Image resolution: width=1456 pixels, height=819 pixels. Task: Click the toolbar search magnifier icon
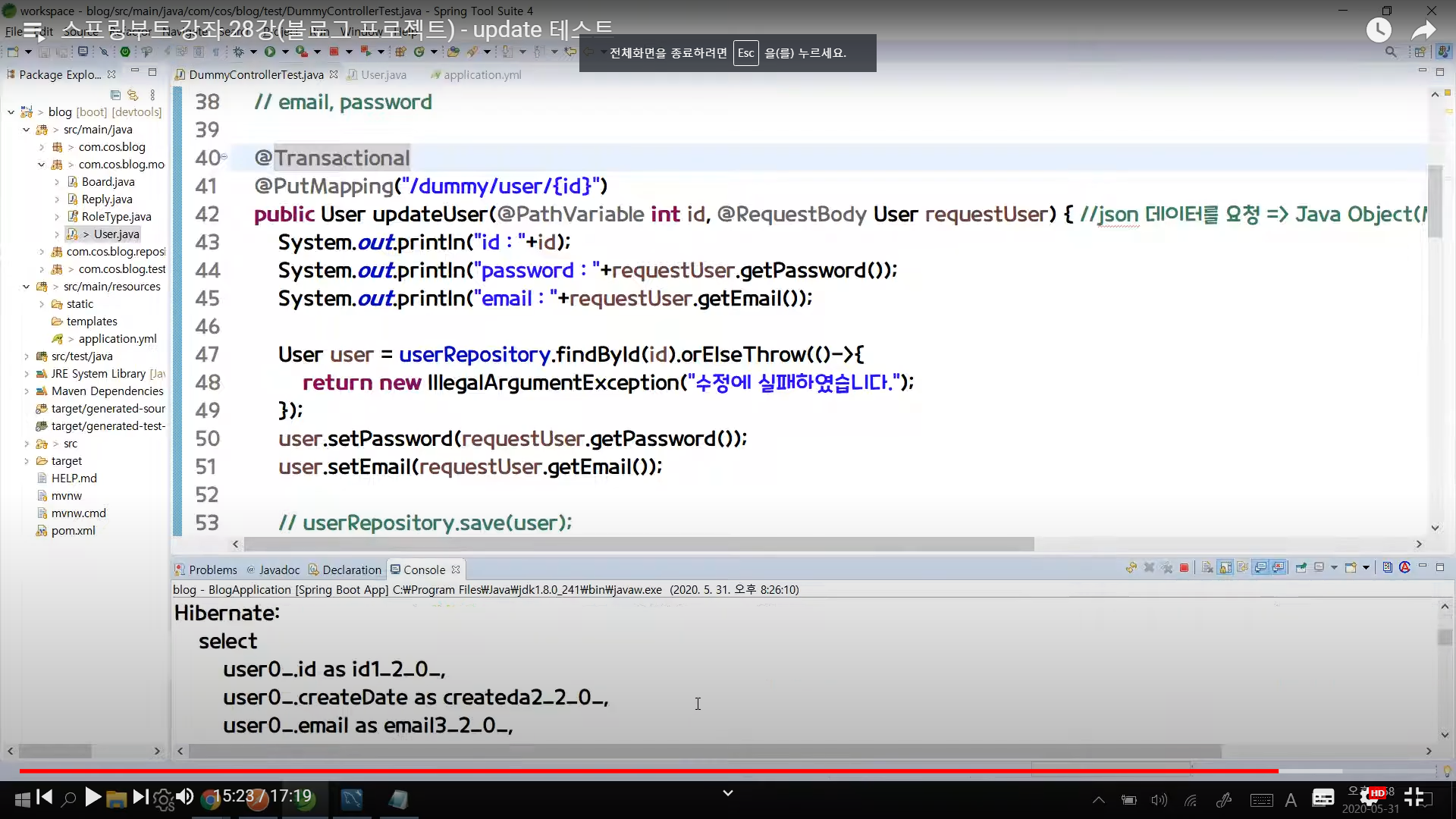point(1390,52)
